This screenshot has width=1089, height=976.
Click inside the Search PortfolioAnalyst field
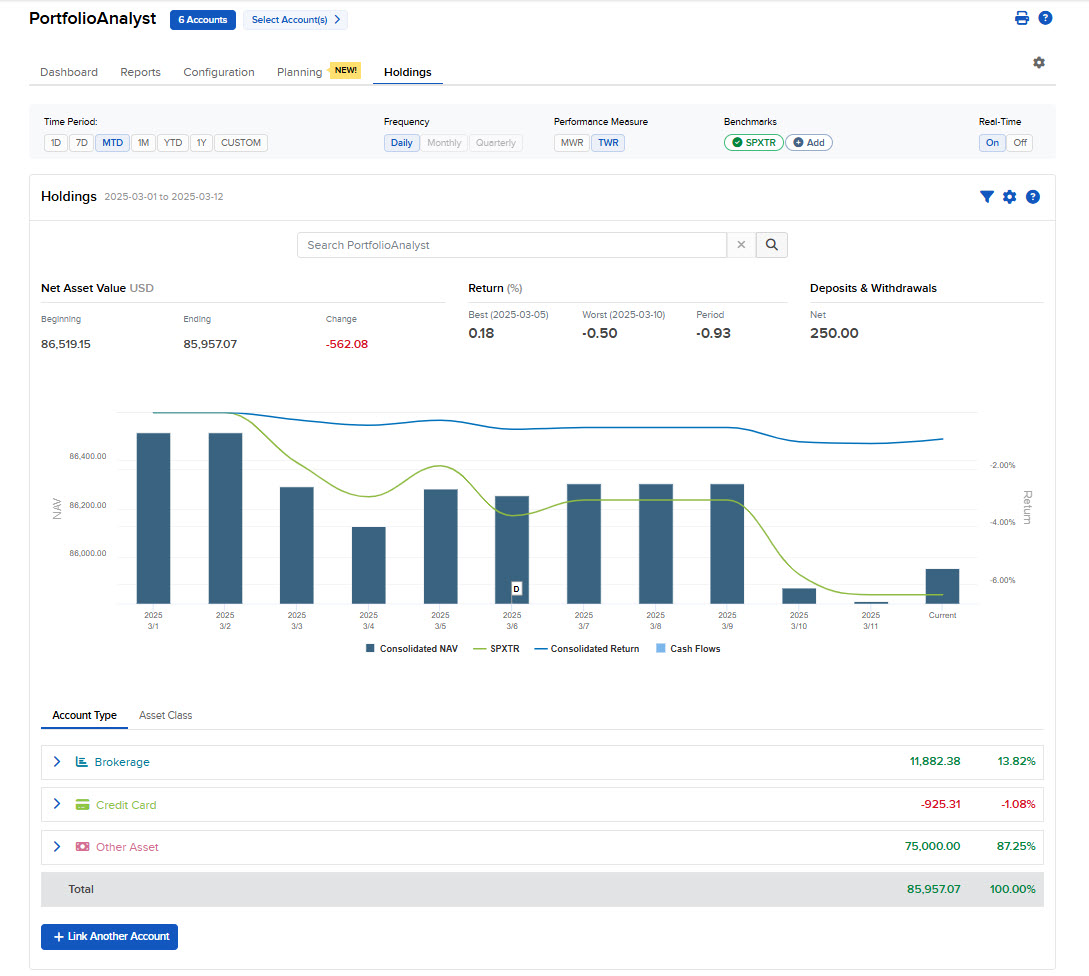click(x=510, y=244)
